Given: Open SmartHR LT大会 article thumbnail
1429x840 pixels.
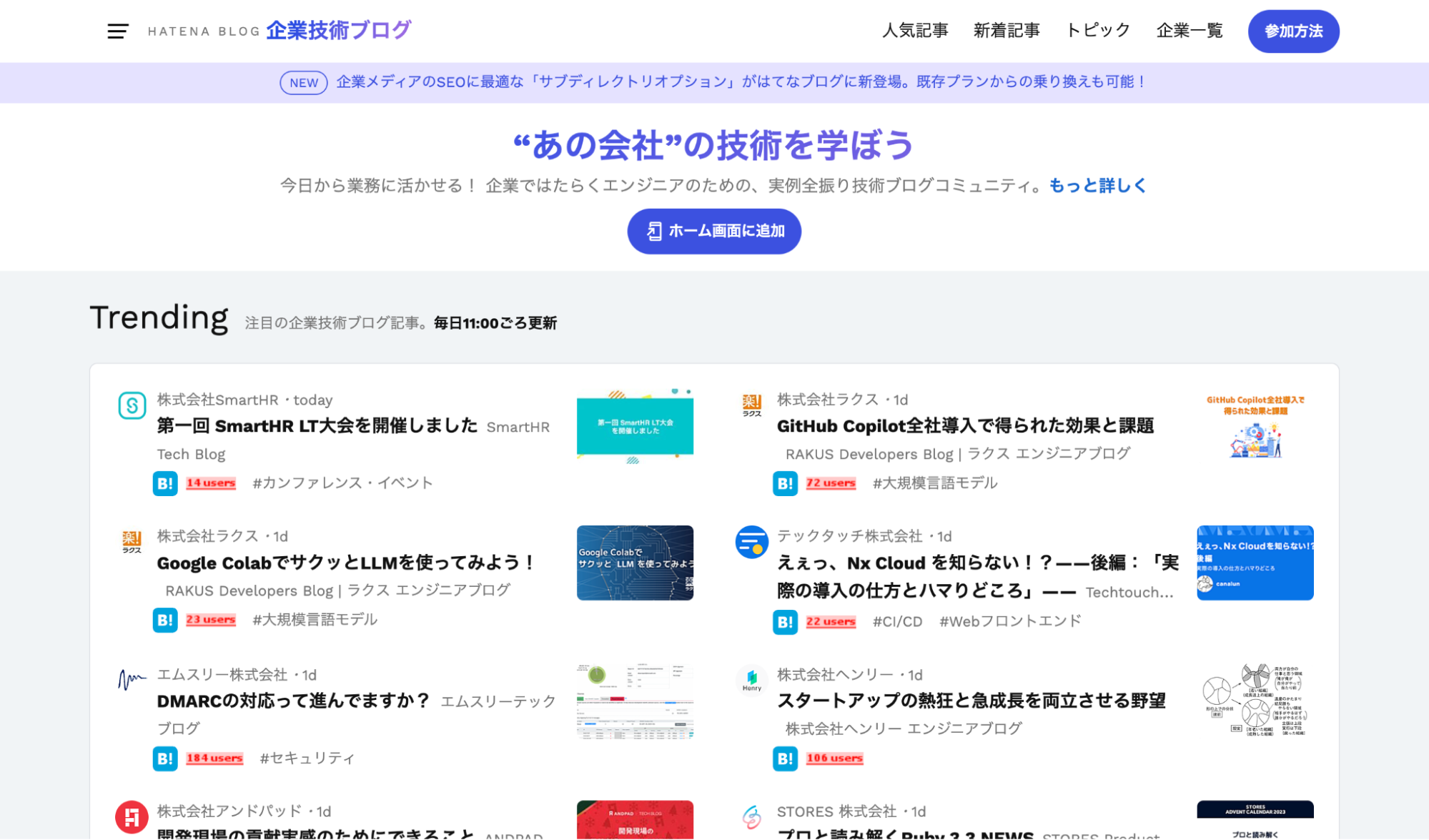Looking at the screenshot, I should tap(635, 426).
